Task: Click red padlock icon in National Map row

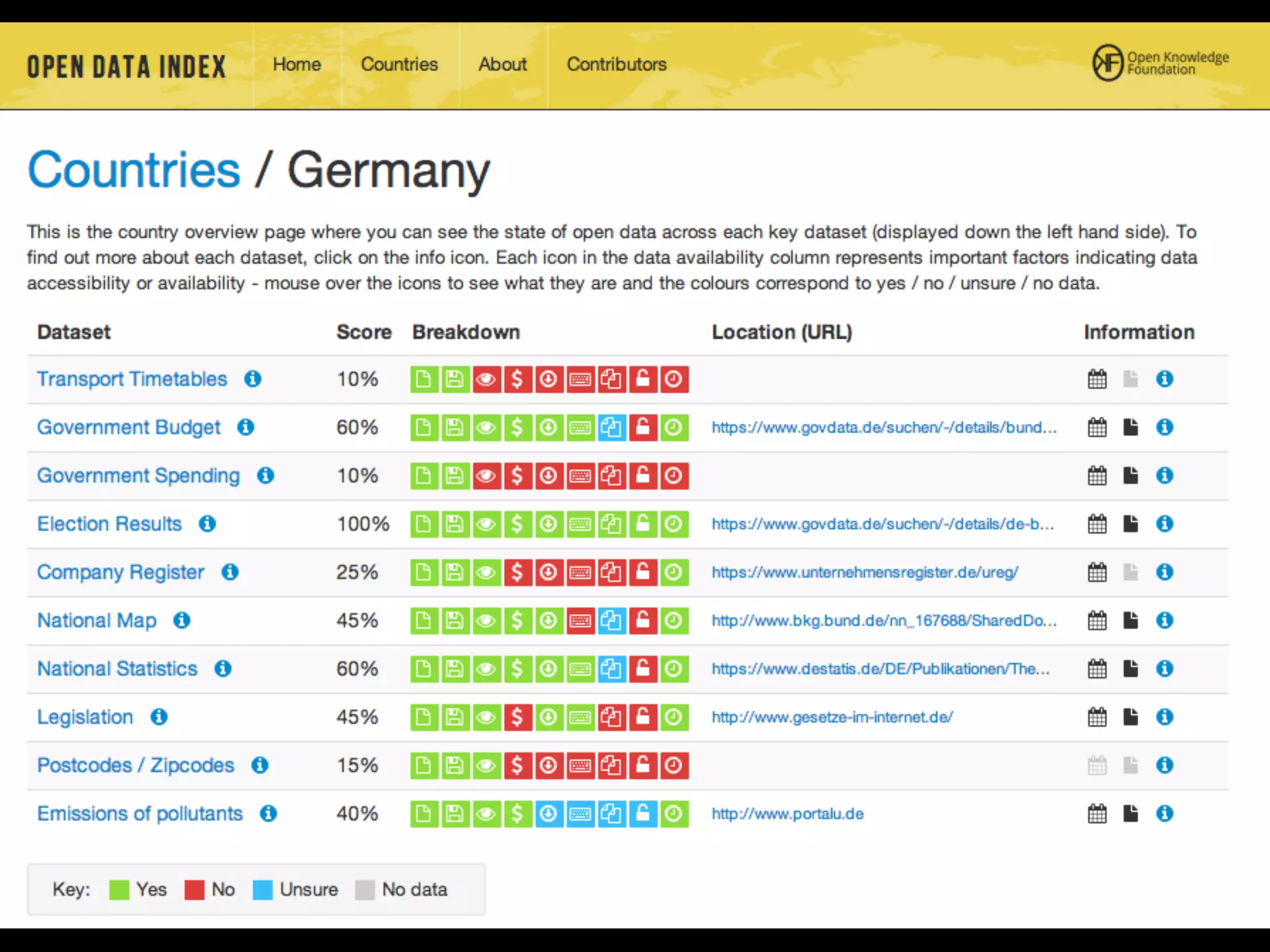Action: pos(642,620)
